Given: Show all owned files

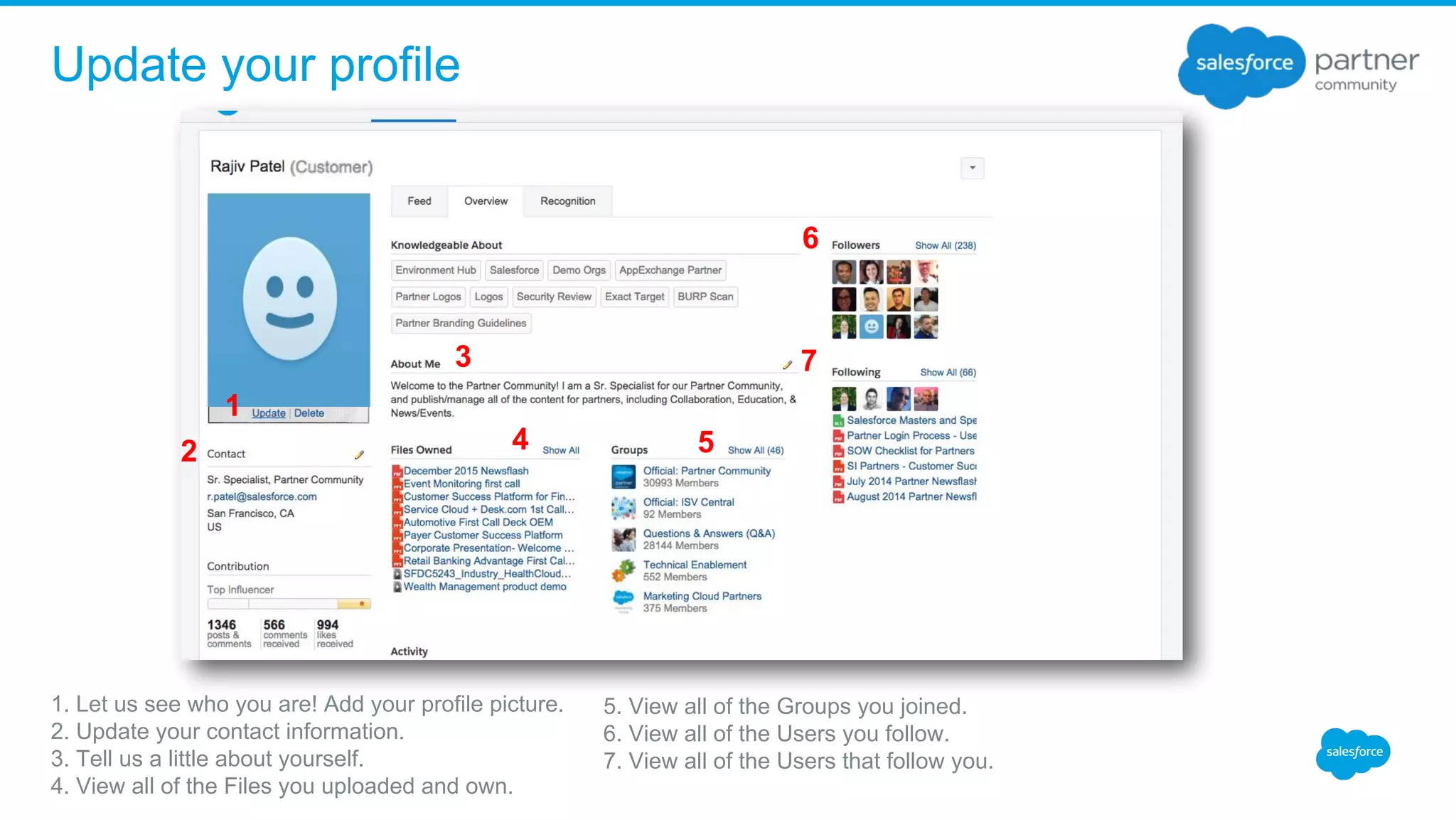Looking at the screenshot, I should [560, 451].
